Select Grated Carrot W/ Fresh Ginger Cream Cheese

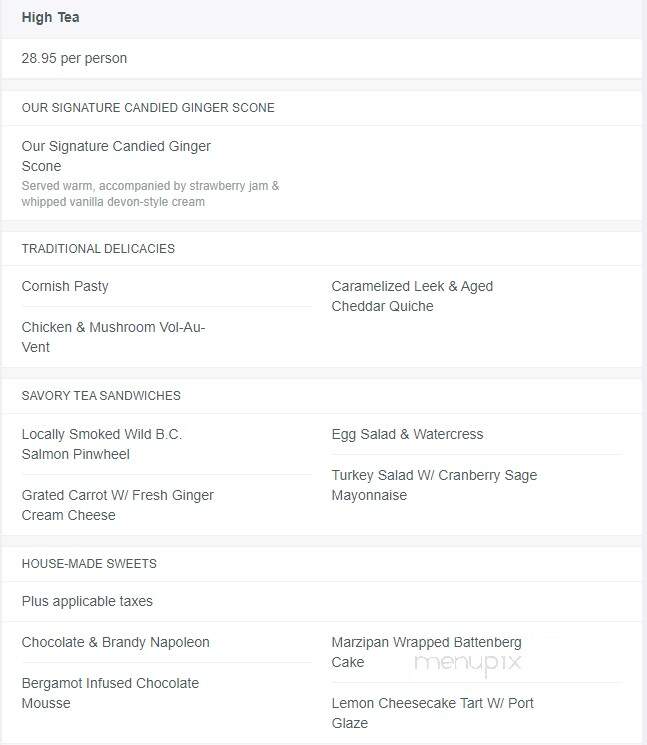[118, 505]
